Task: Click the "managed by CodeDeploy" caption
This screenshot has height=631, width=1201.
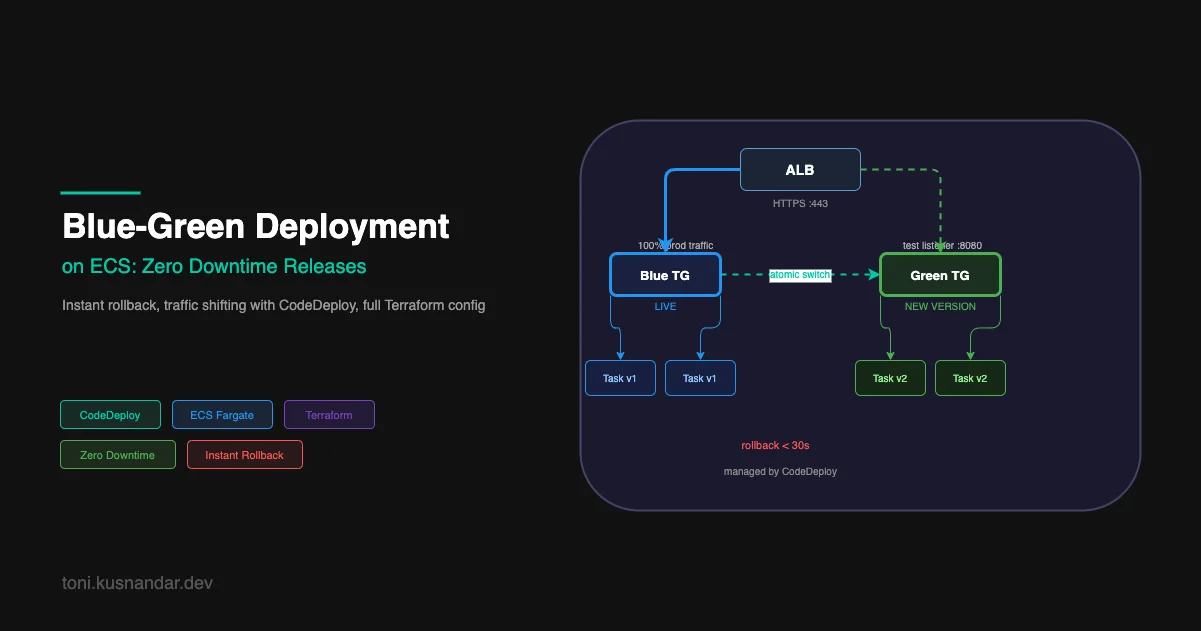Action: click(x=780, y=471)
